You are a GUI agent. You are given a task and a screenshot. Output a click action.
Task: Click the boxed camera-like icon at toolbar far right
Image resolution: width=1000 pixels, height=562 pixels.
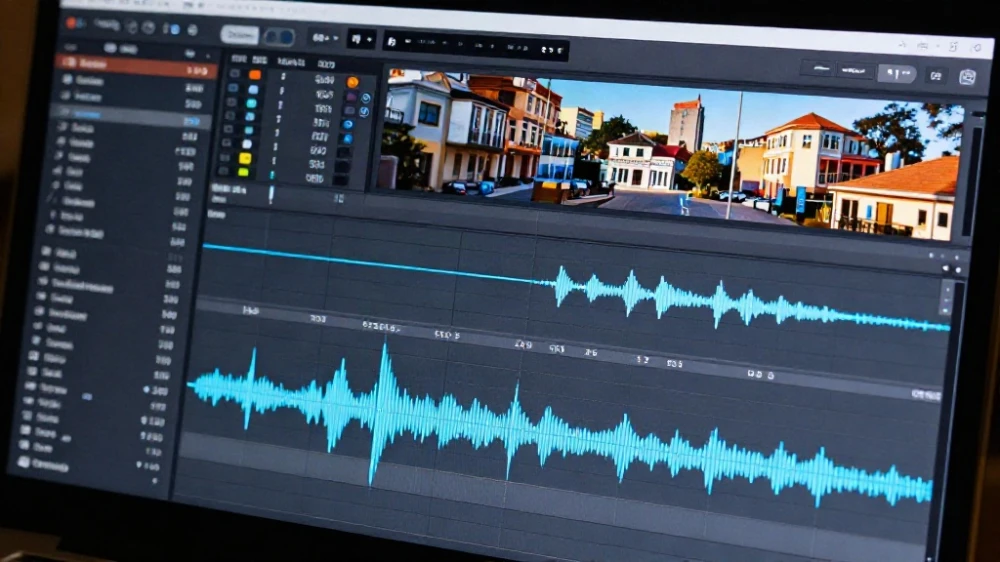click(967, 77)
